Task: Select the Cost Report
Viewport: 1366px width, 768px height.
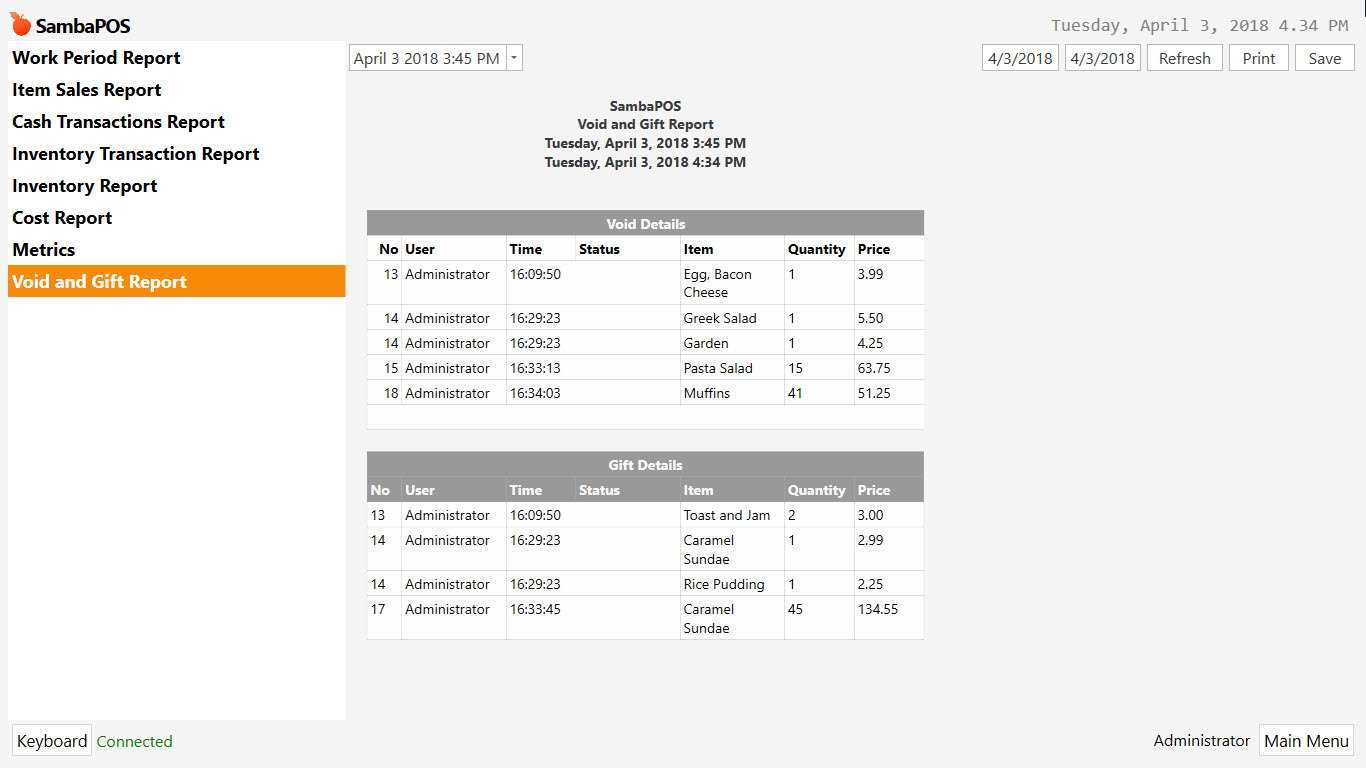Action: click(x=61, y=217)
